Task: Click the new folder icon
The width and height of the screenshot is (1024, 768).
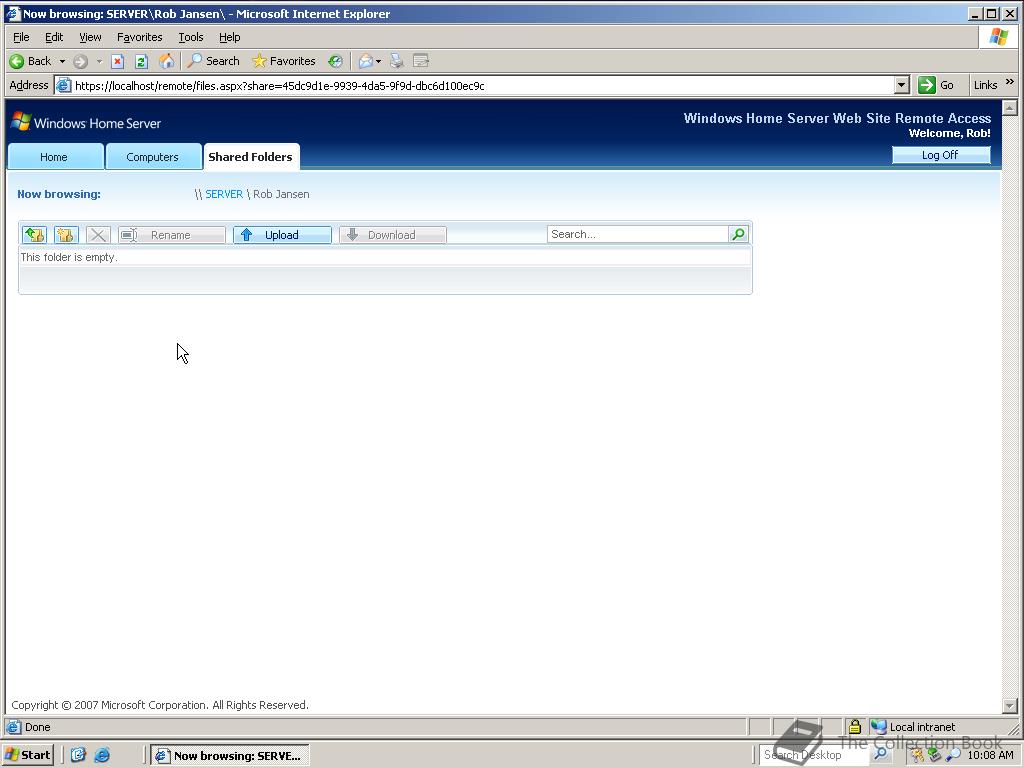Action: [66, 234]
